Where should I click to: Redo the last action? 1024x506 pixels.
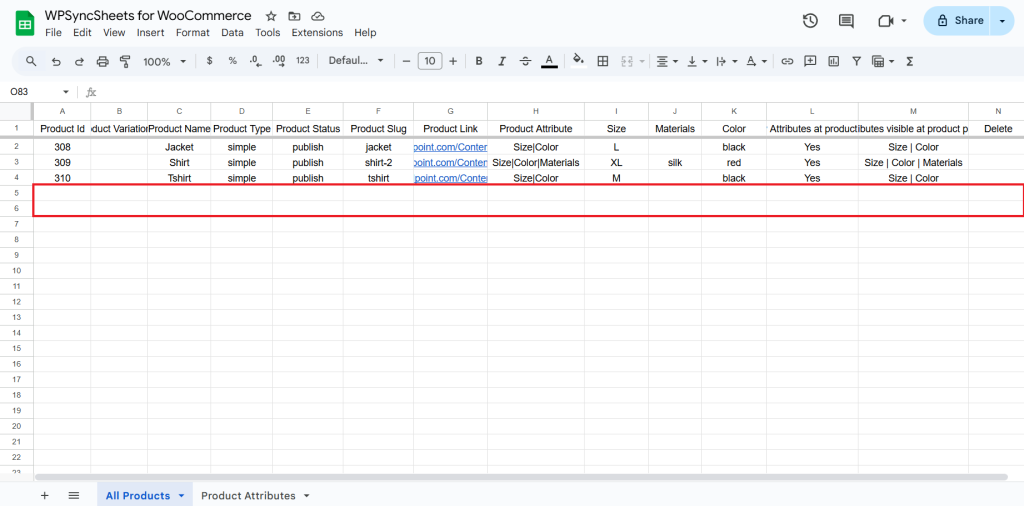tap(79, 61)
